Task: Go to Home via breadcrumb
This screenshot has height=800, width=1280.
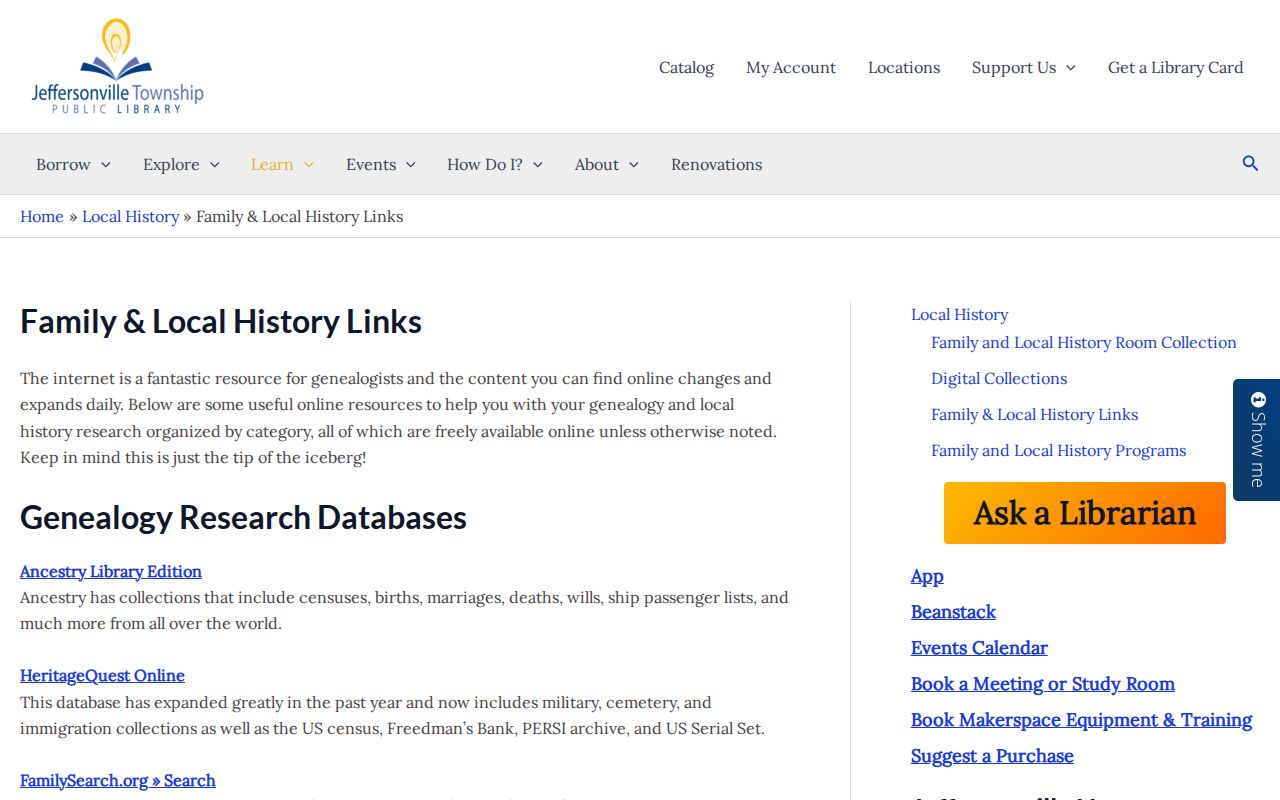Action: [x=42, y=216]
